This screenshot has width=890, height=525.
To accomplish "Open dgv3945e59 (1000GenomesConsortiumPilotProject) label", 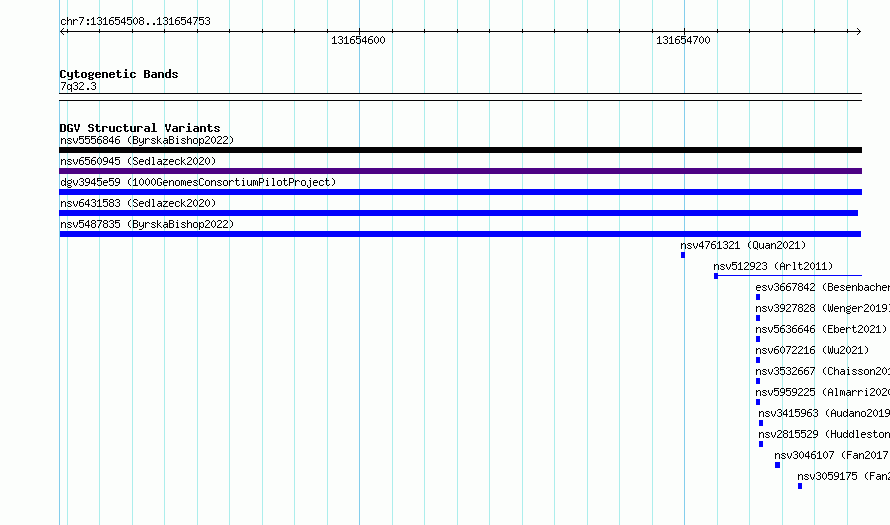I will click(198, 182).
